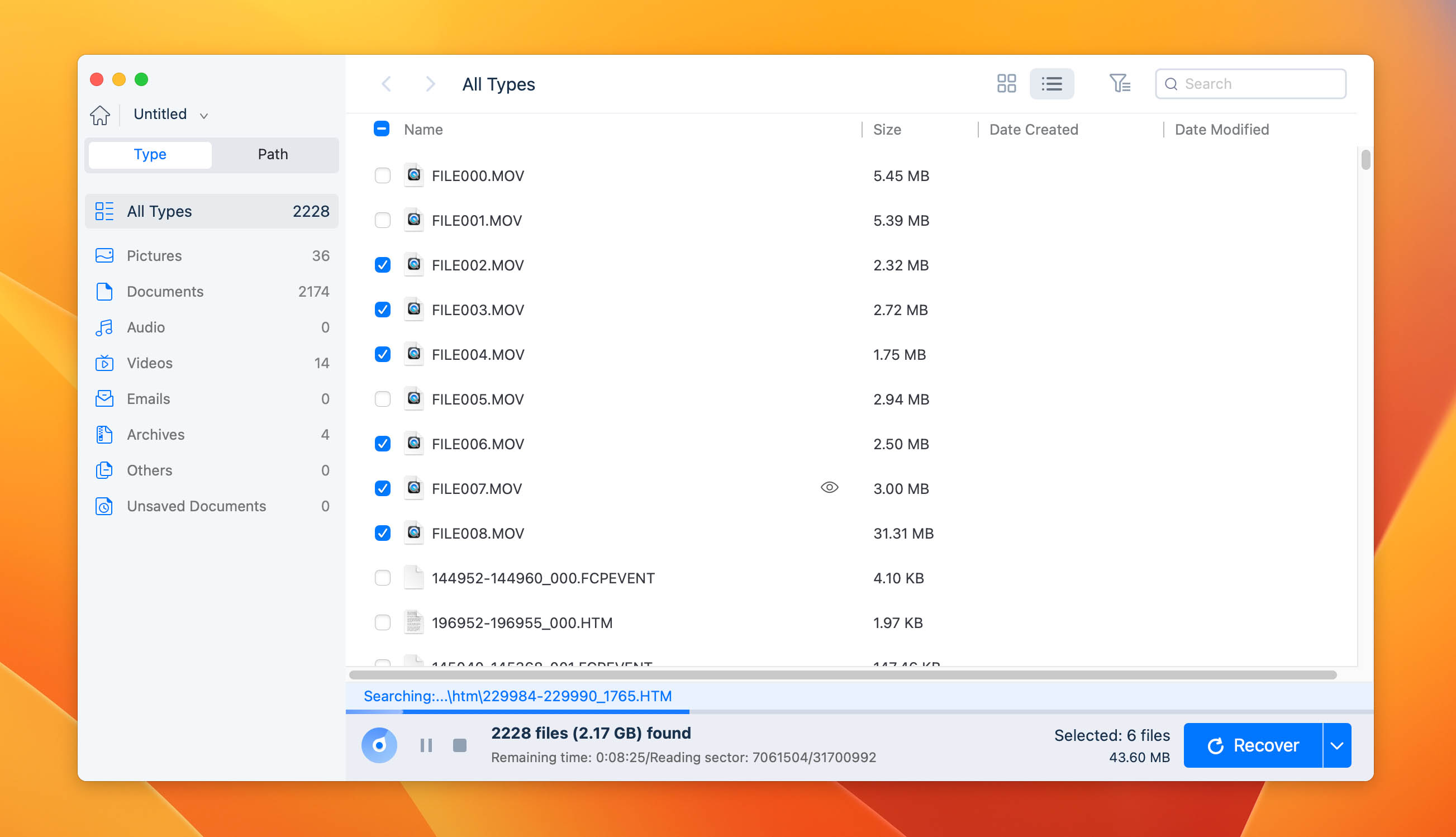The width and height of the screenshot is (1456, 837).
Task: Stop the scan
Action: coord(460,745)
